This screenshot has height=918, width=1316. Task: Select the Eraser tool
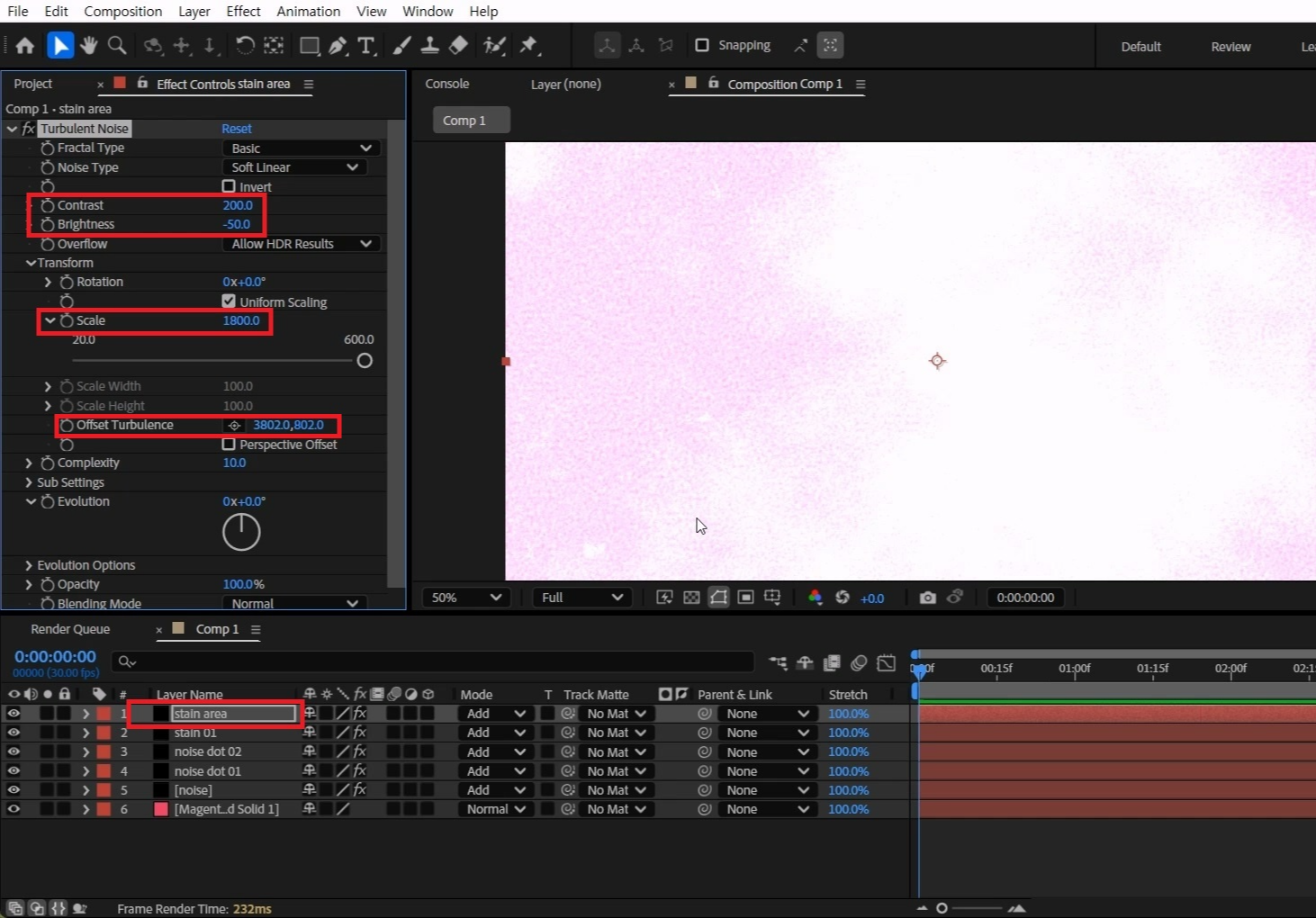(x=458, y=45)
